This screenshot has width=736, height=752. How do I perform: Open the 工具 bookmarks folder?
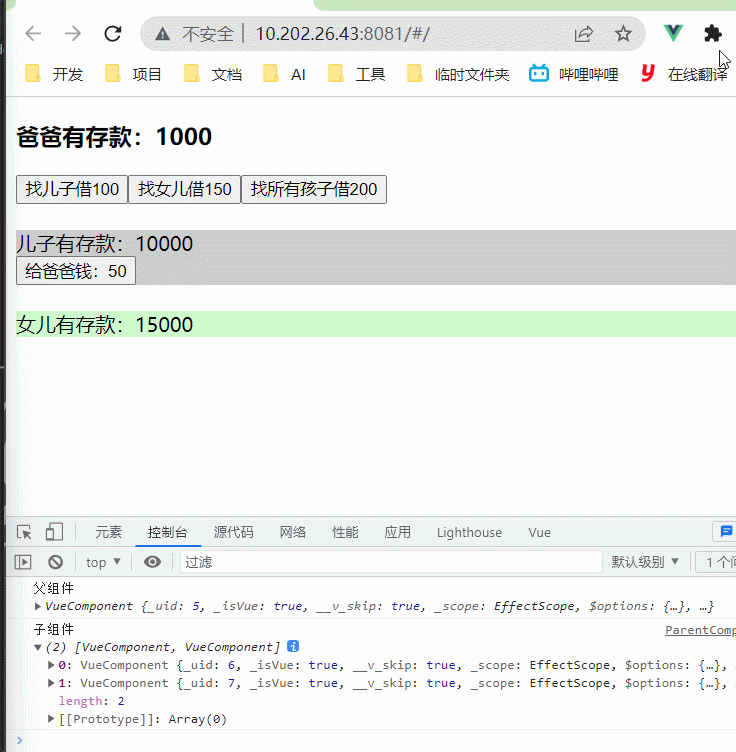point(357,74)
